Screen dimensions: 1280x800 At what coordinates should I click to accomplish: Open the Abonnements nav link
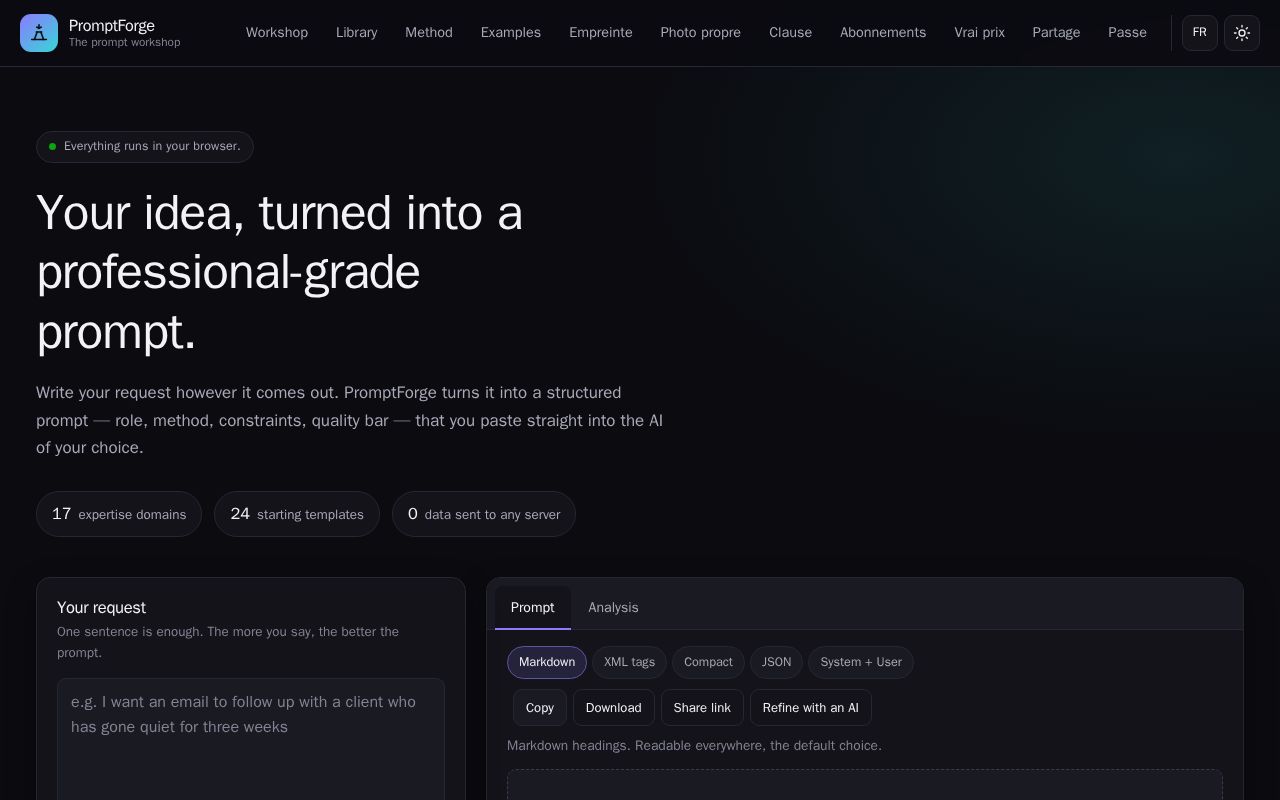click(883, 33)
